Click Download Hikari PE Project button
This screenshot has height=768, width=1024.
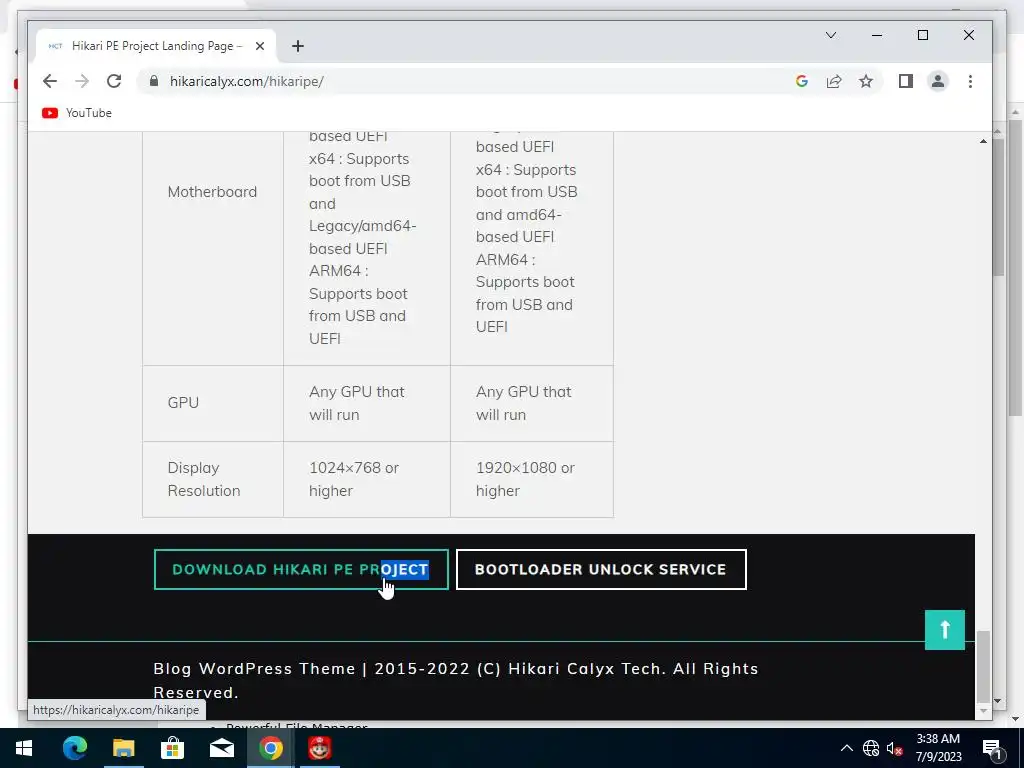301,569
